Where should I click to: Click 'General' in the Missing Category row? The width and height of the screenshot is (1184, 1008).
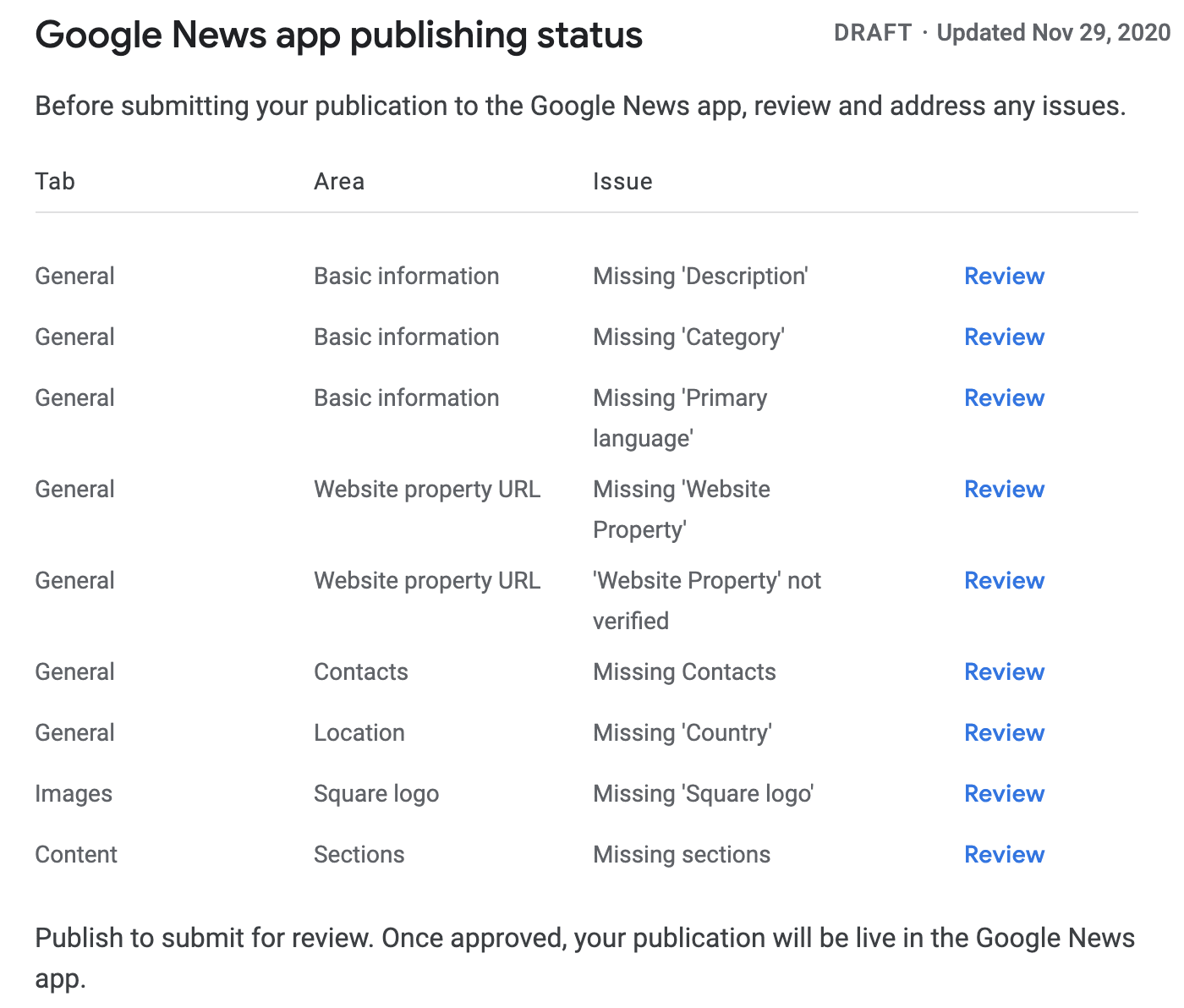click(74, 337)
